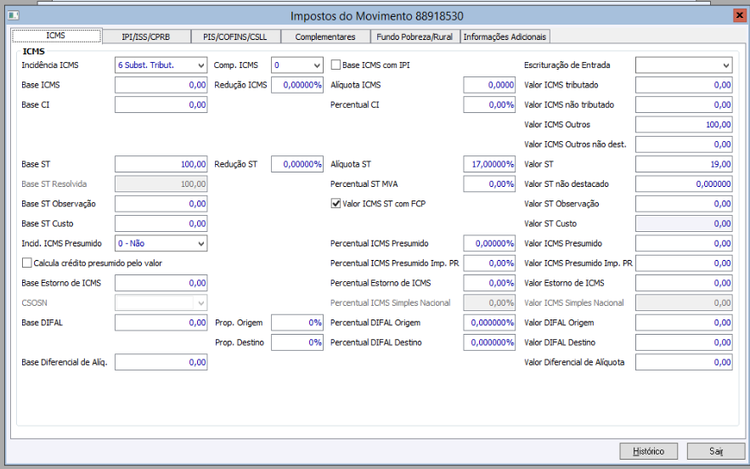750x469 pixels.
Task: Switch to the IPI/ISS/CPRB tab
Action: (x=146, y=37)
